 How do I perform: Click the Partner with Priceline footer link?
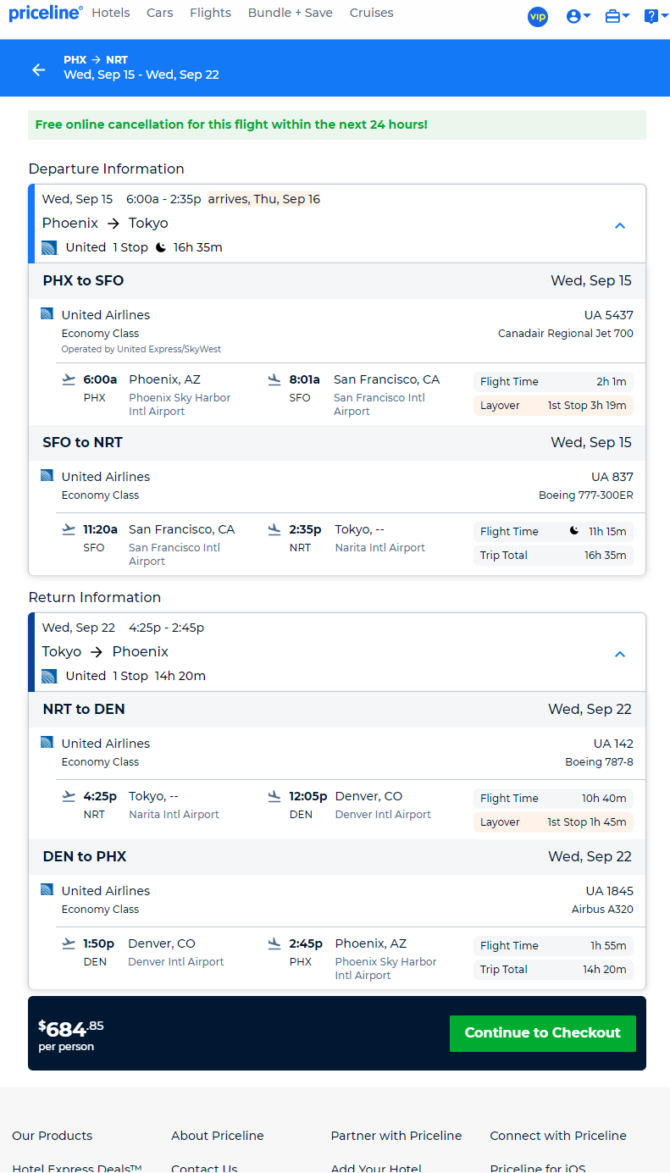tap(396, 1136)
